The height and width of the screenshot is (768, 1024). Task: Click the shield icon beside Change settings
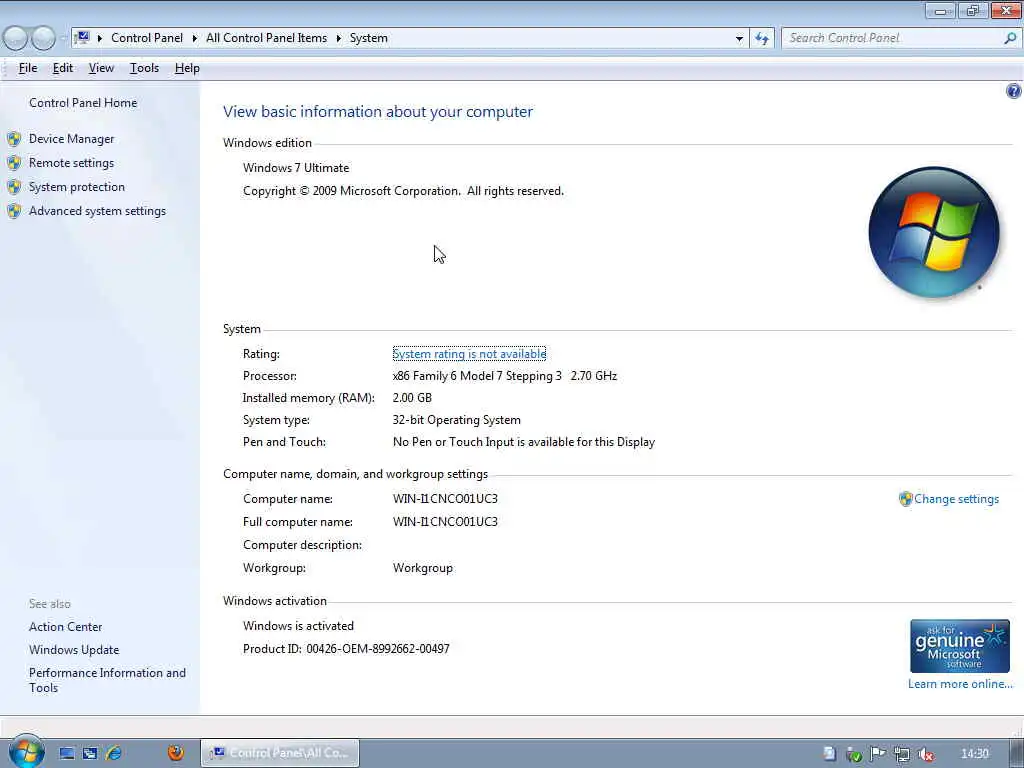[x=905, y=499]
